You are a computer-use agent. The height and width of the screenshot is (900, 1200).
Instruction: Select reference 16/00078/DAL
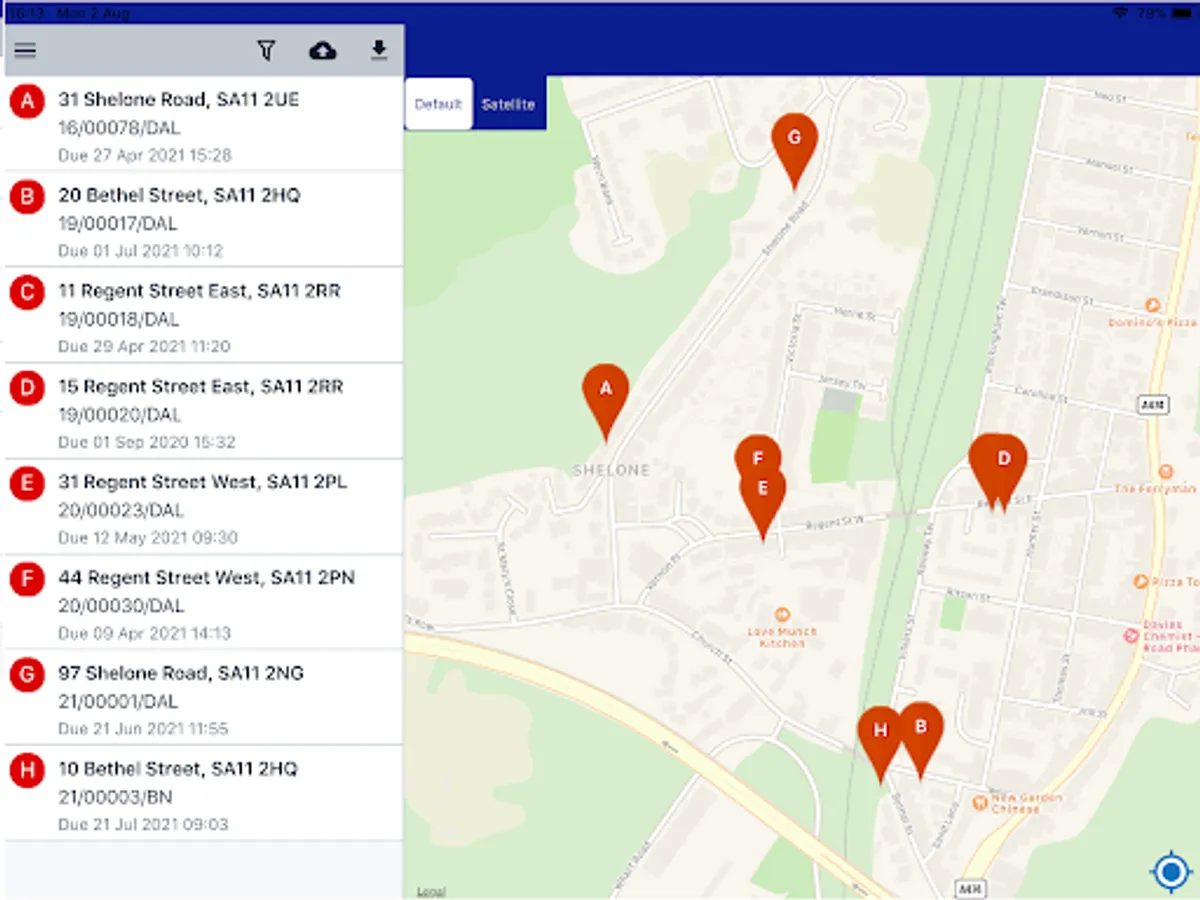[x=118, y=128]
